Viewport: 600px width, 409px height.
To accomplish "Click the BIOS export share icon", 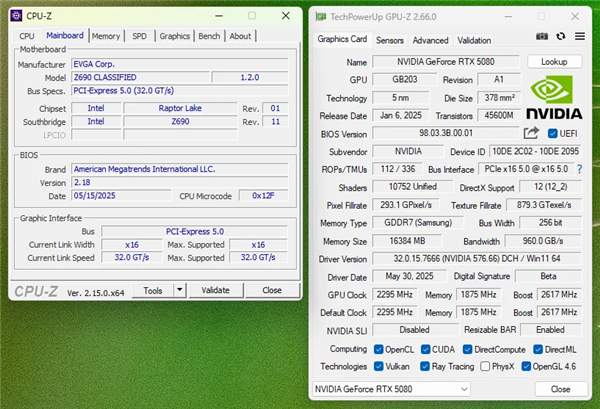I will pyautogui.click(x=531, y=133).
